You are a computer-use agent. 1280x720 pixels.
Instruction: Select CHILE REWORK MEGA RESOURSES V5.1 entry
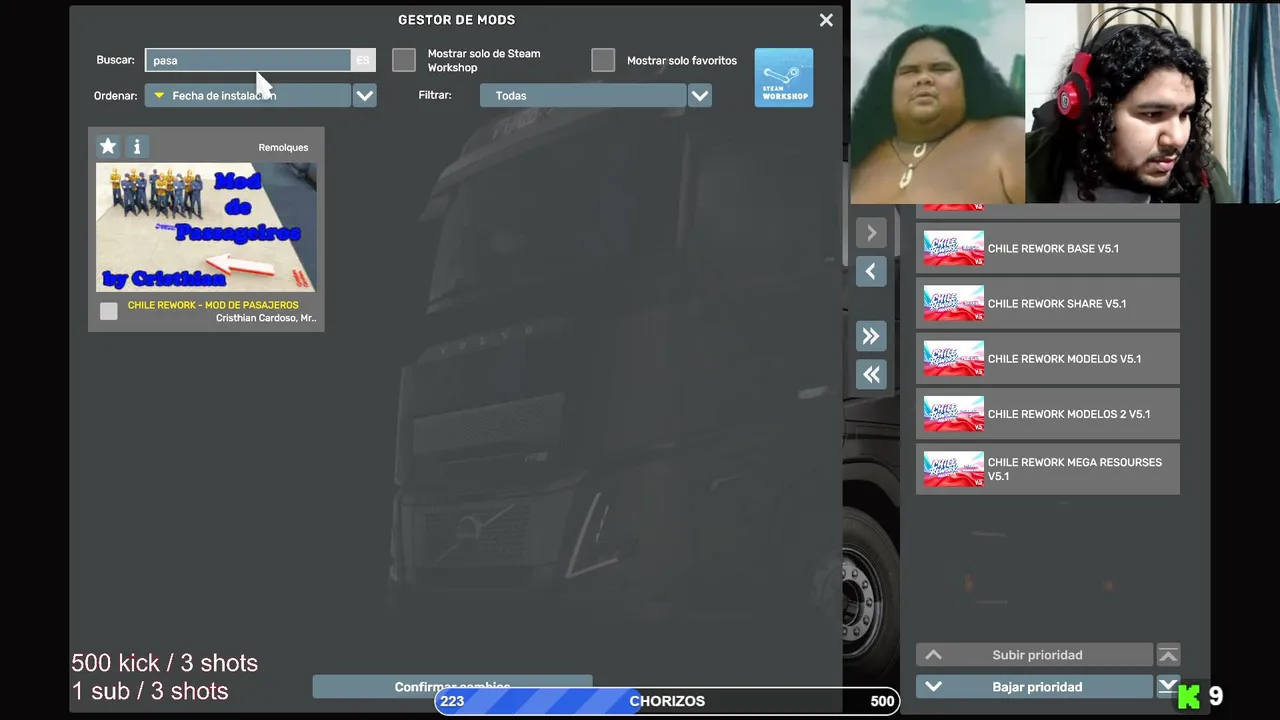coord(1048,469)
